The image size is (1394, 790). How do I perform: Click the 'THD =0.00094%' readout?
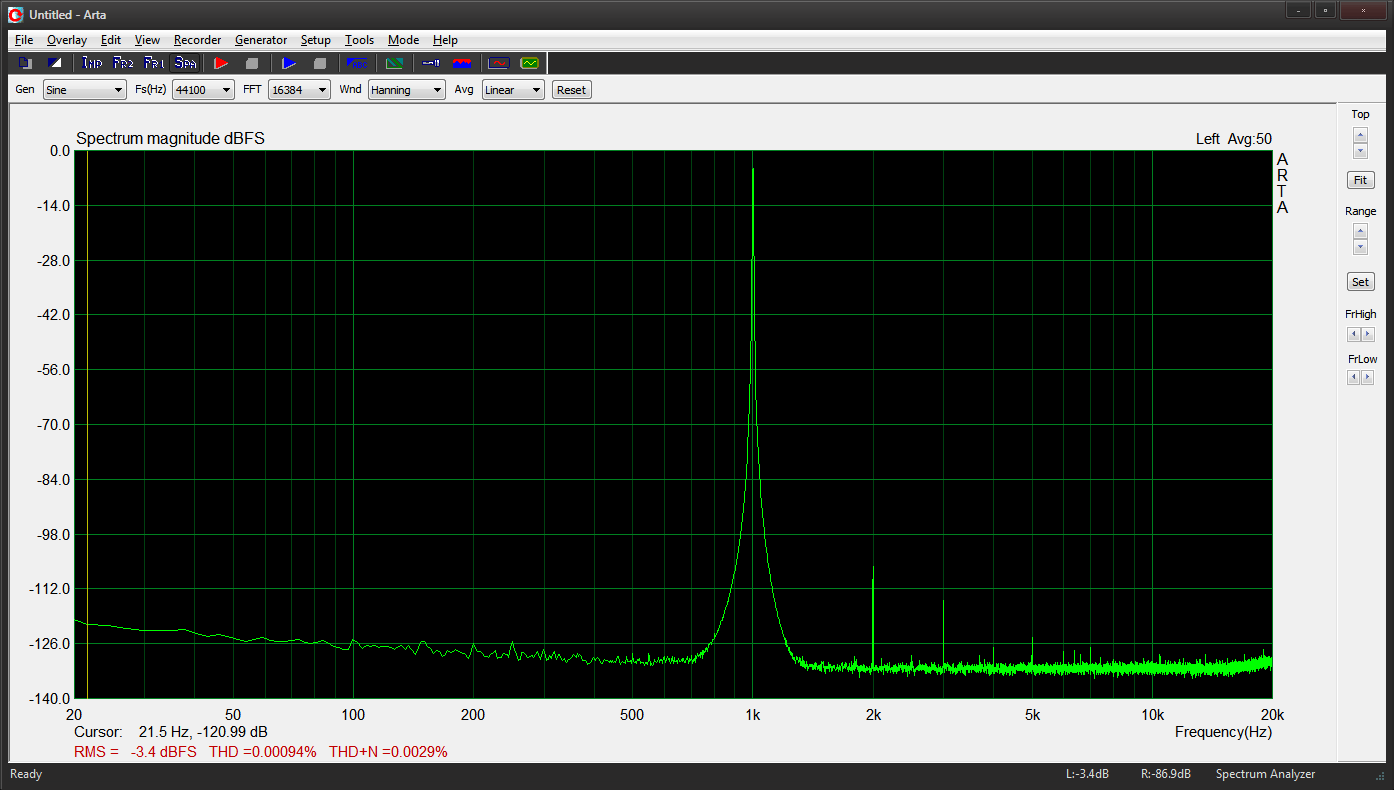(x=262, y=752)
